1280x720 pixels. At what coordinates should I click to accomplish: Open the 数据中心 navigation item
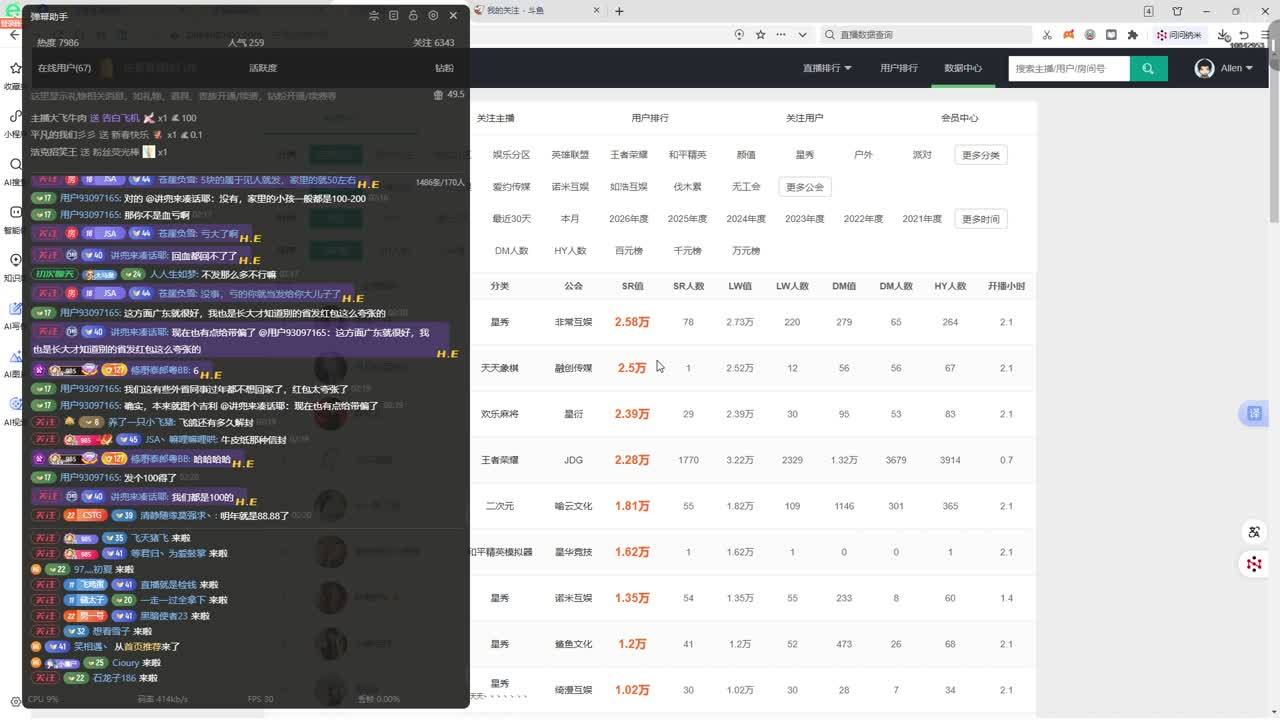coord(963,68)
